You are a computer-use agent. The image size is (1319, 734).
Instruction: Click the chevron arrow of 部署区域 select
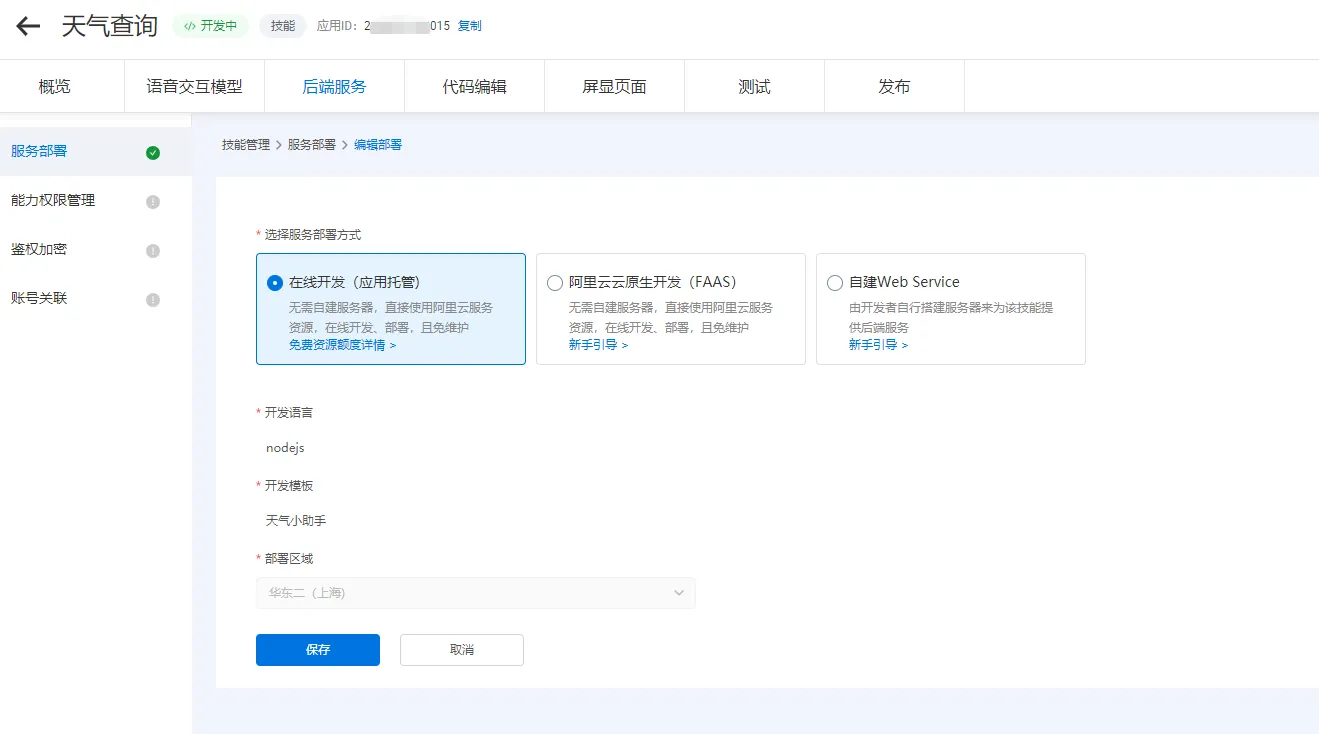coord(679,593)
